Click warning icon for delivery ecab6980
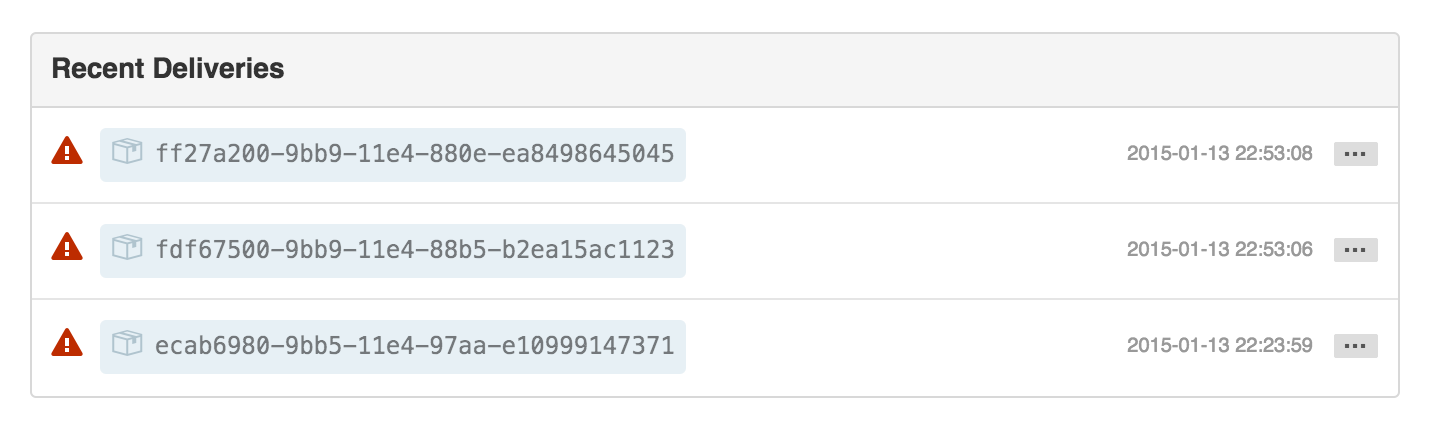1440x432 pixels. click(x=67, y=344)
